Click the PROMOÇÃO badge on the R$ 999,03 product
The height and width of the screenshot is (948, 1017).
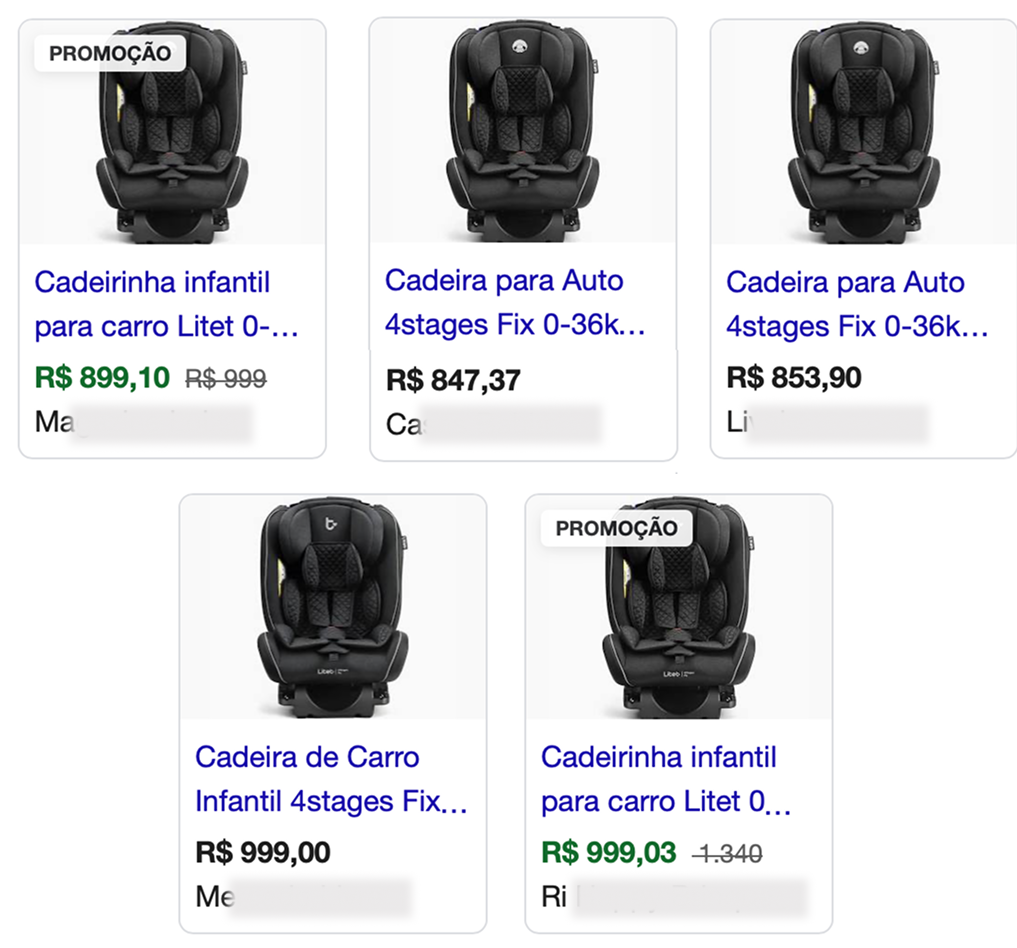(x=616, y=528)
